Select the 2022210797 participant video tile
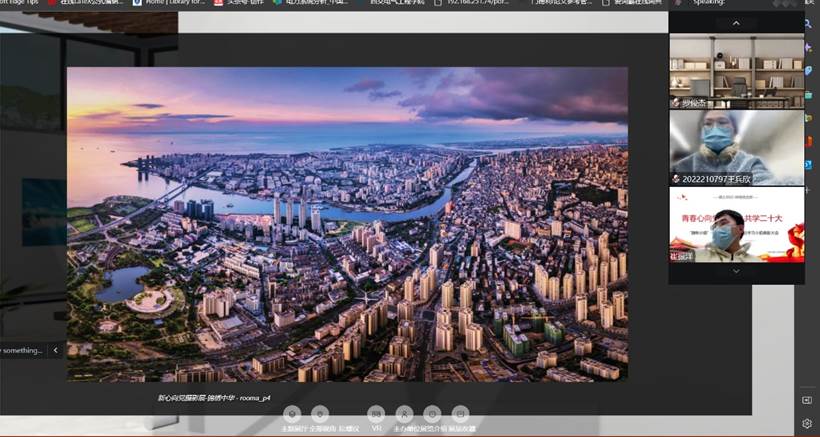 [x=736, y=147]
